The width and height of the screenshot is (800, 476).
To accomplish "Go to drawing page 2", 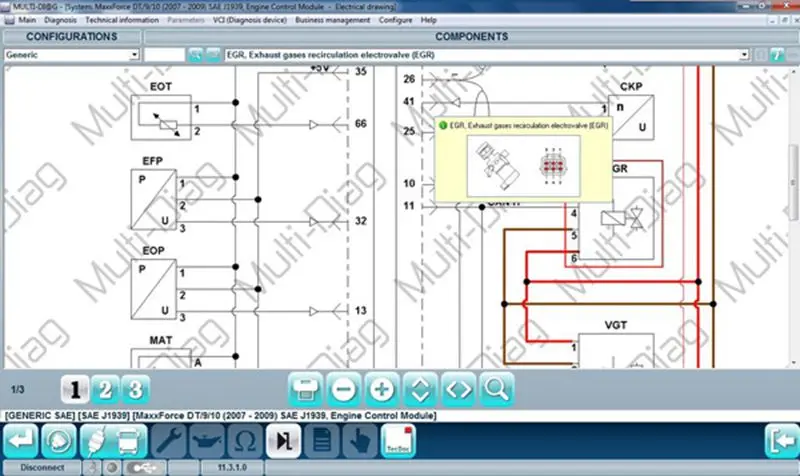I will (x=105, y=390).
